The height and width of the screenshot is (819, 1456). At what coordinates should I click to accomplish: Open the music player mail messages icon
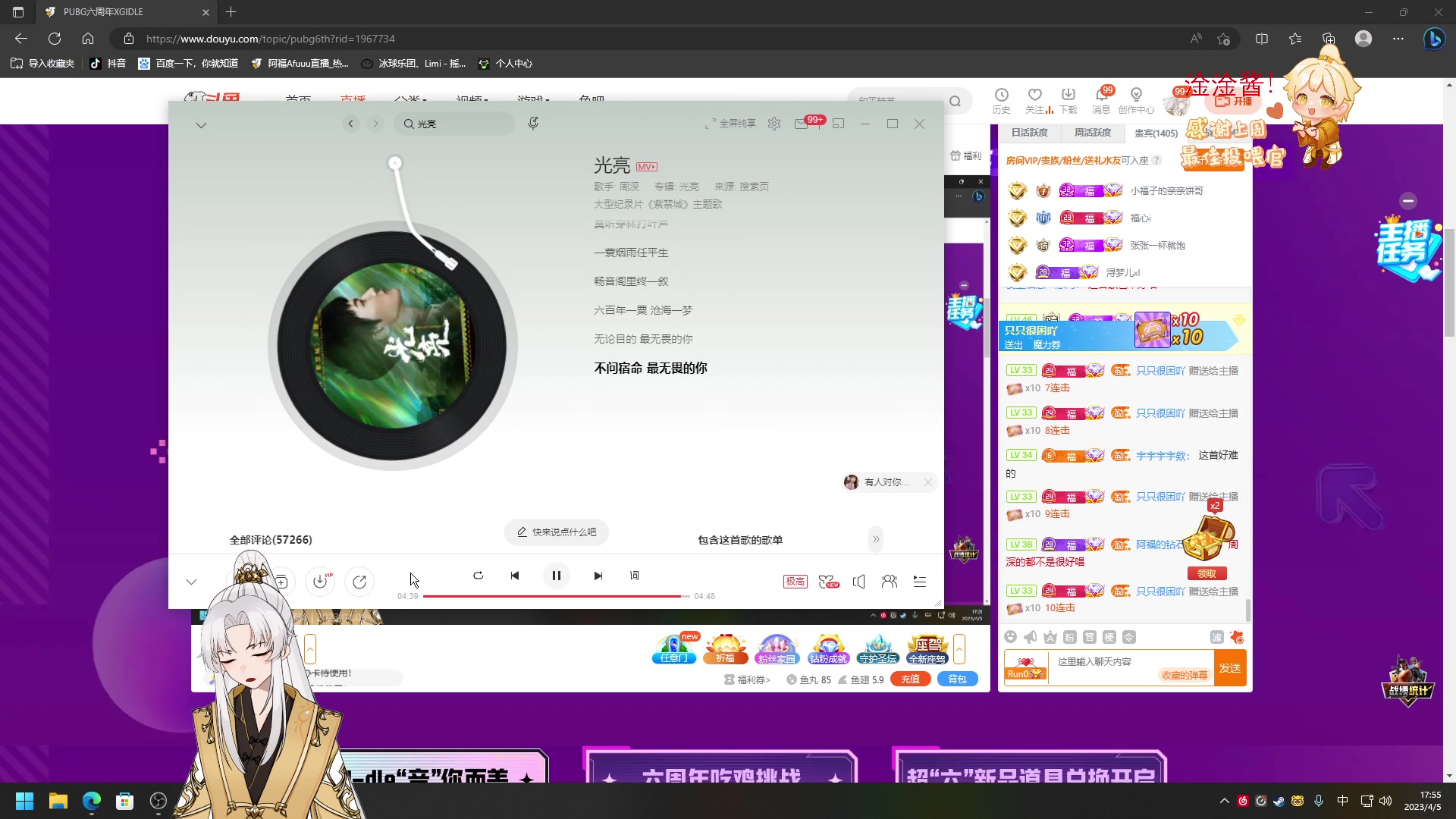pyautogui.click(x=802, y=124)
